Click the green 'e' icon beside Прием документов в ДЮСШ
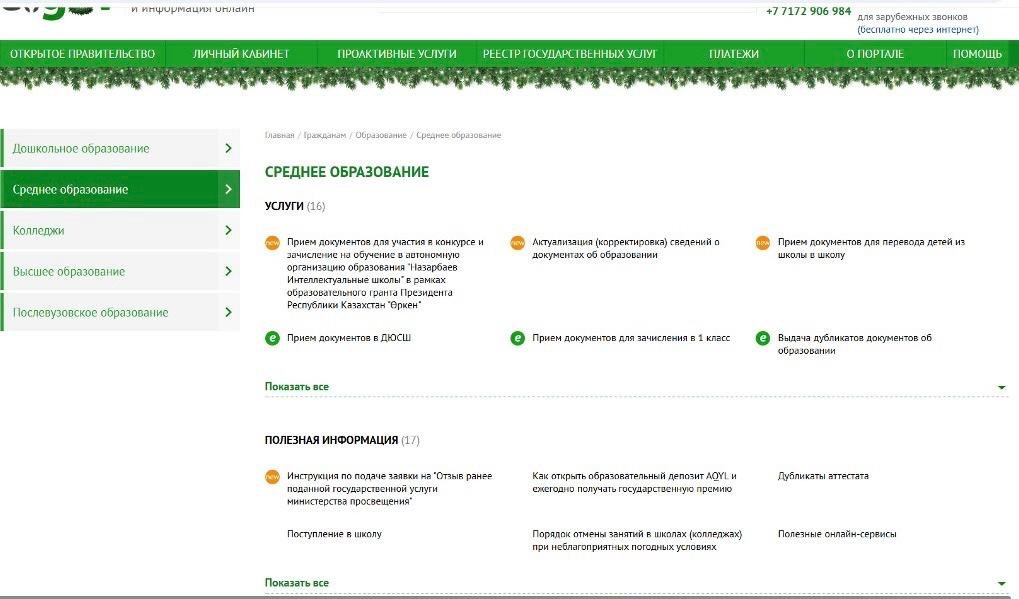 [272, 338]
